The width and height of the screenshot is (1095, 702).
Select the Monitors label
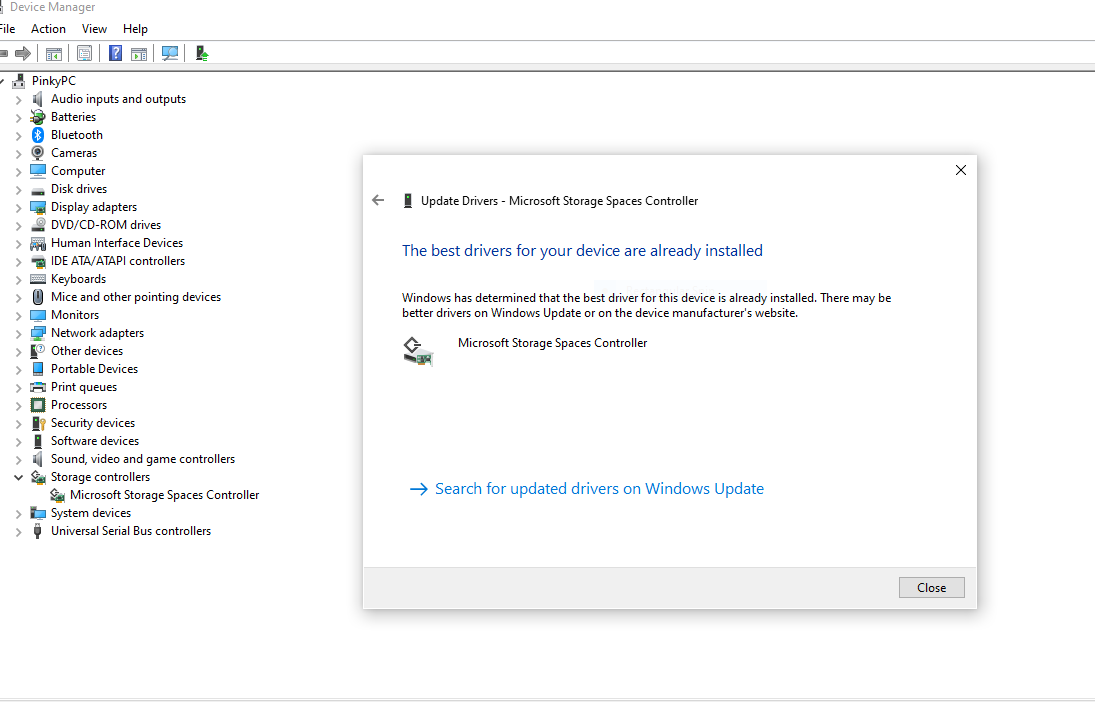coord(75,315)
